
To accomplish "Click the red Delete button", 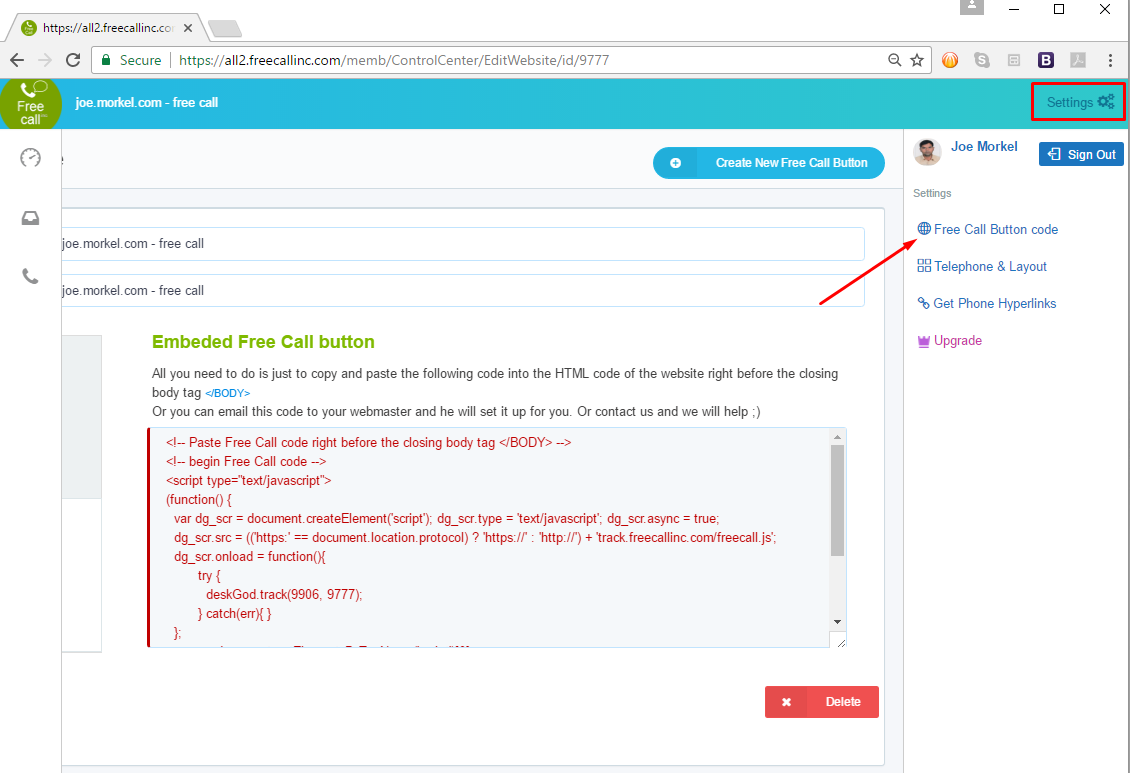I will pos(822,702).
